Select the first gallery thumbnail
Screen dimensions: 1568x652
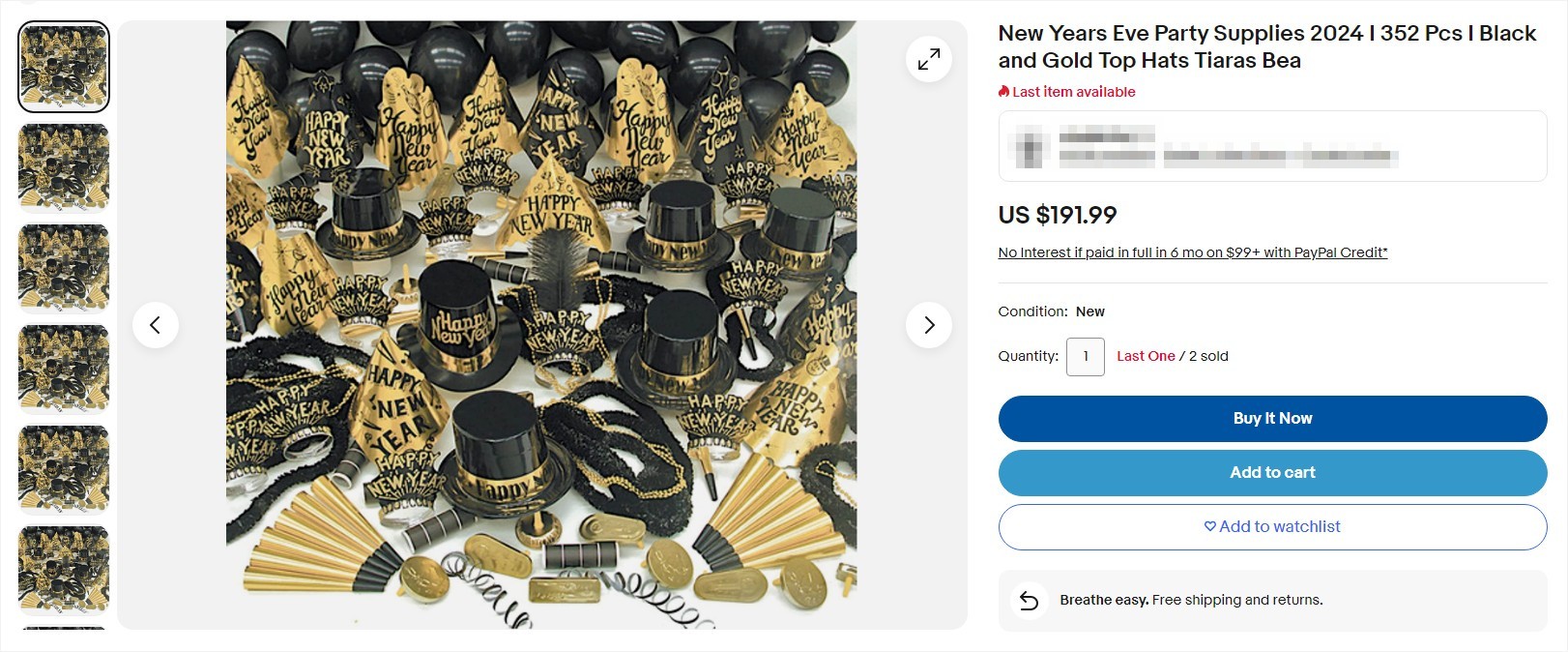tap(63, 65)
